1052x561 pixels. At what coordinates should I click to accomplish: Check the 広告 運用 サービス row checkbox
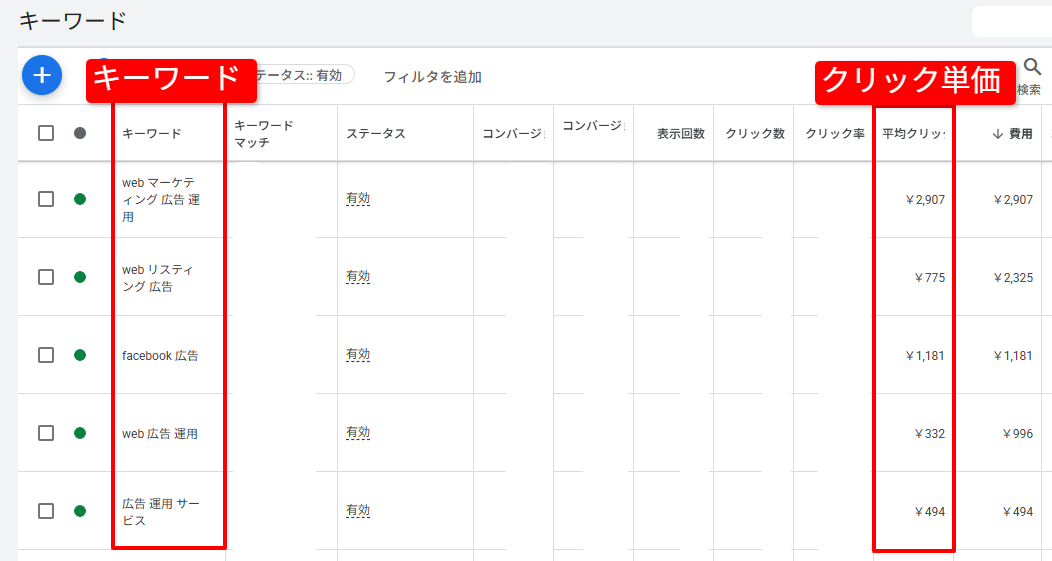pos(46,511)
